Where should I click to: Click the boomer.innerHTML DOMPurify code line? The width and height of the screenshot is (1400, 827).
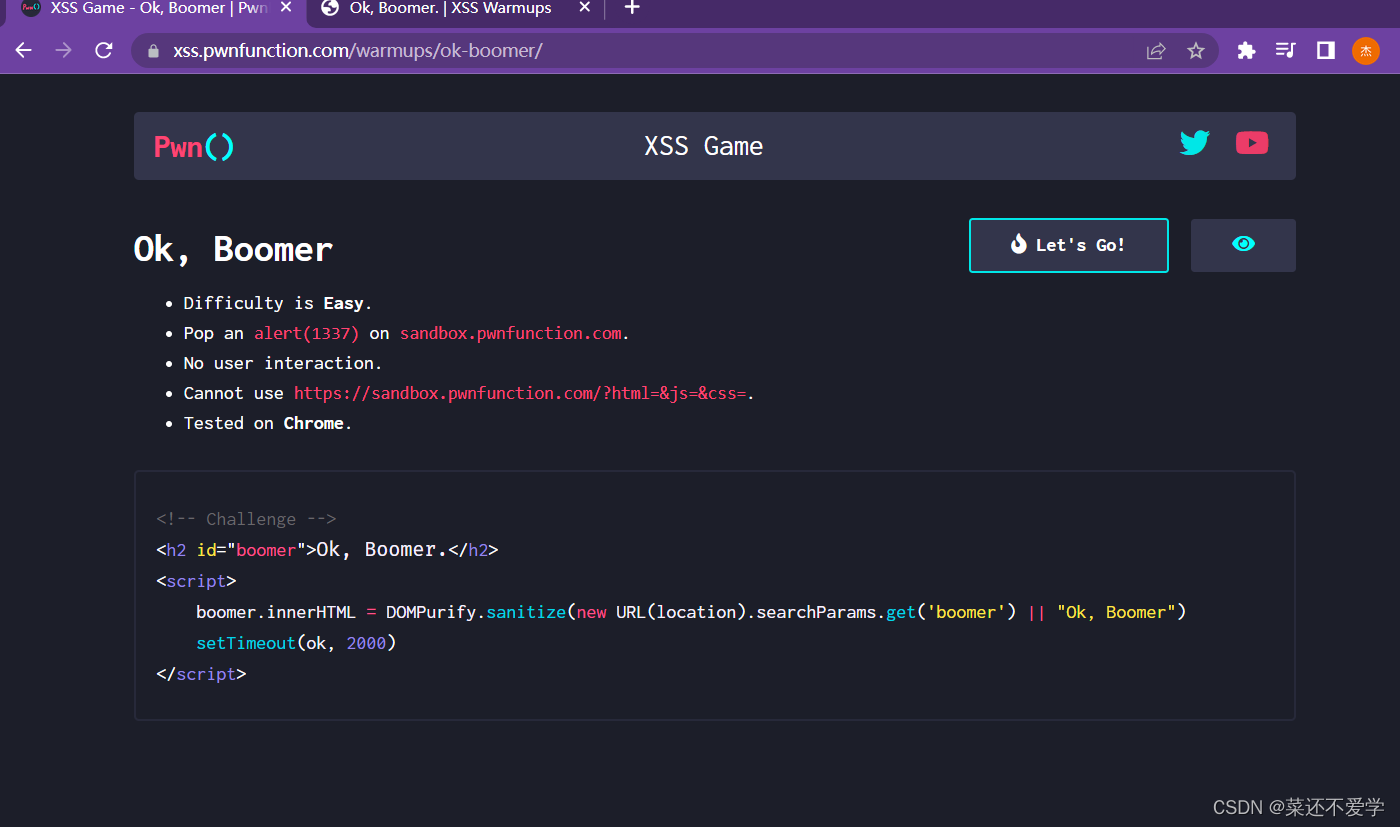click(x=691, y=612)
